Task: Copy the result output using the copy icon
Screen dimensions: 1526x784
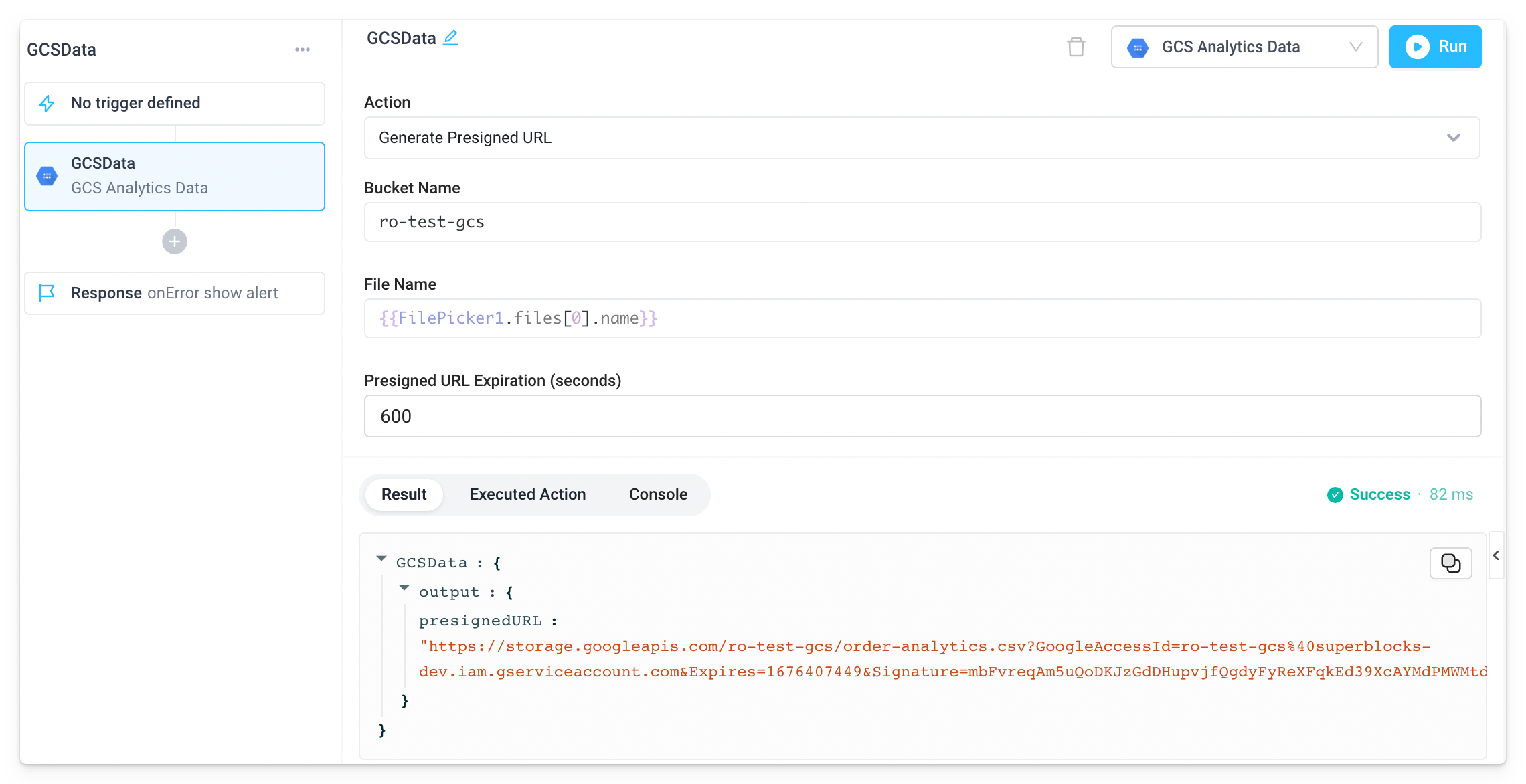Action: (x=1450, y=563)
